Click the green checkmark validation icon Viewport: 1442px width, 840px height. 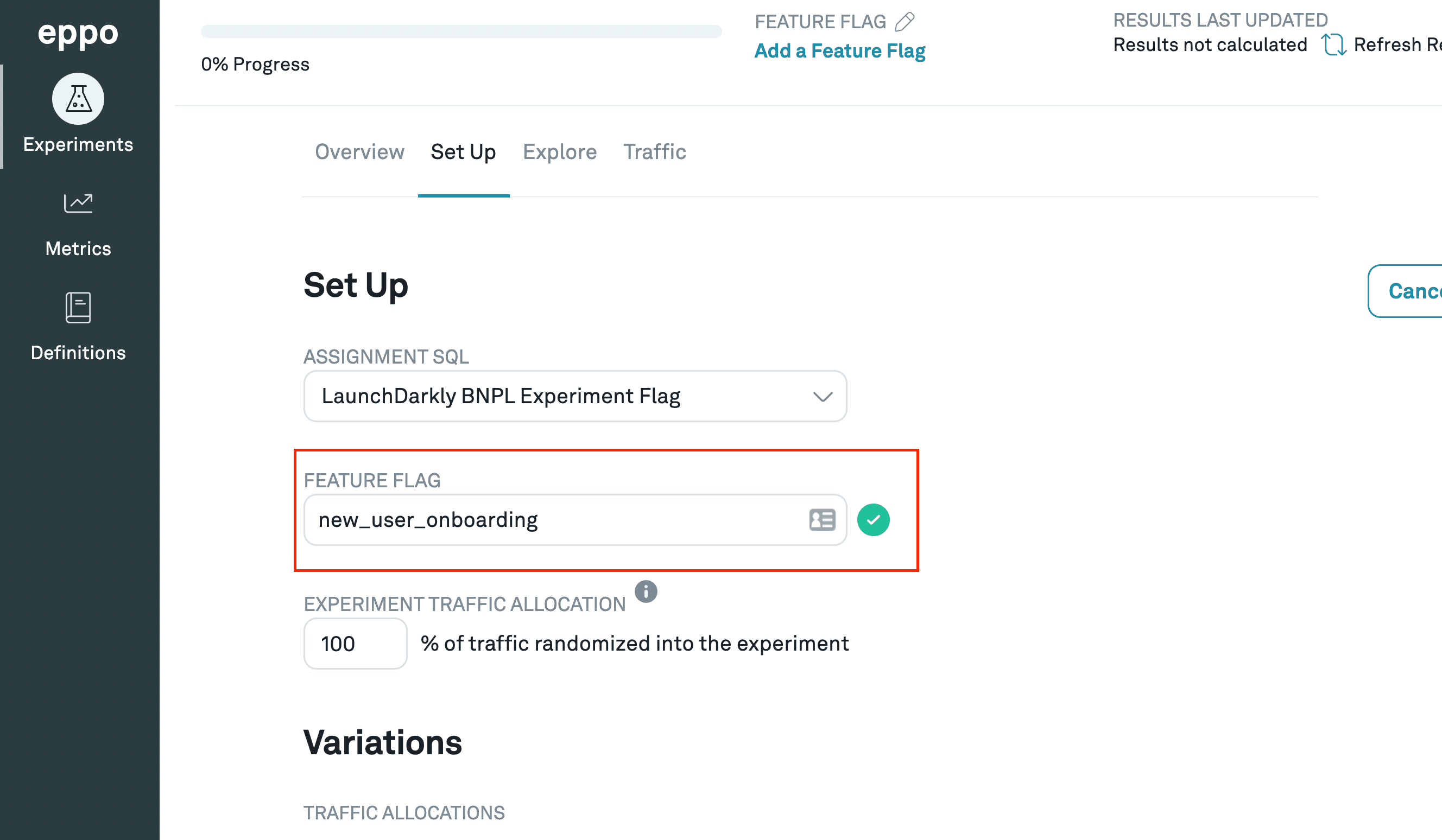point(872,520)
